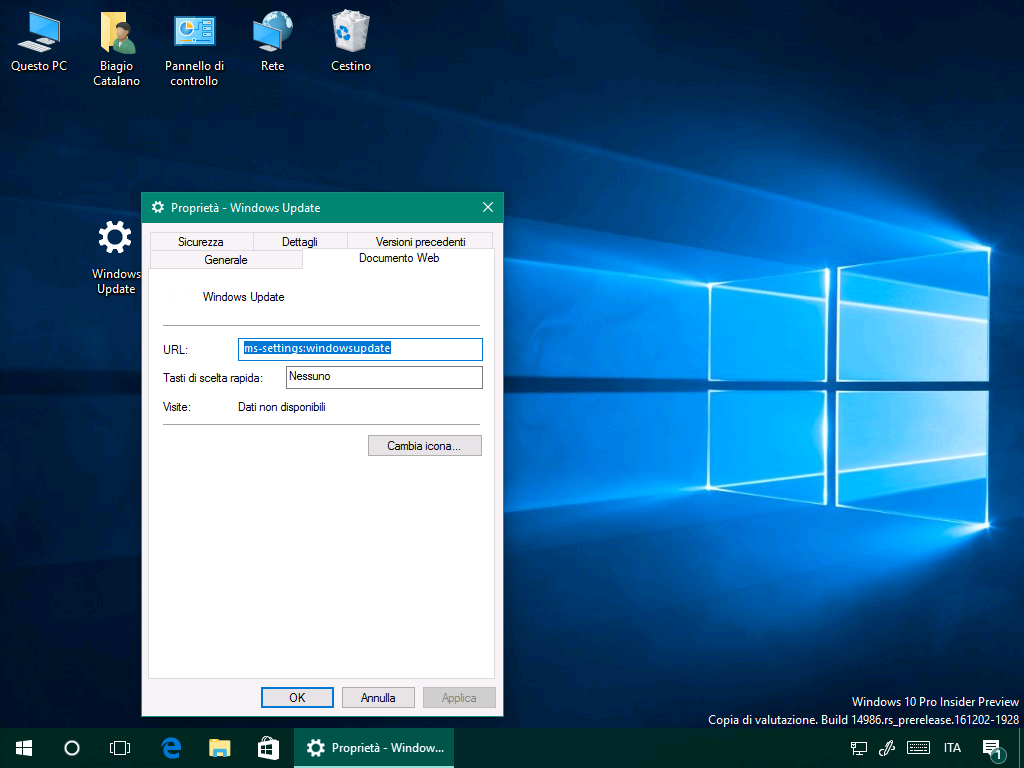The width and height of the screenshot is (1024, 768).
Task: Open the Store from the taskbar
Action: click(268, 748)
